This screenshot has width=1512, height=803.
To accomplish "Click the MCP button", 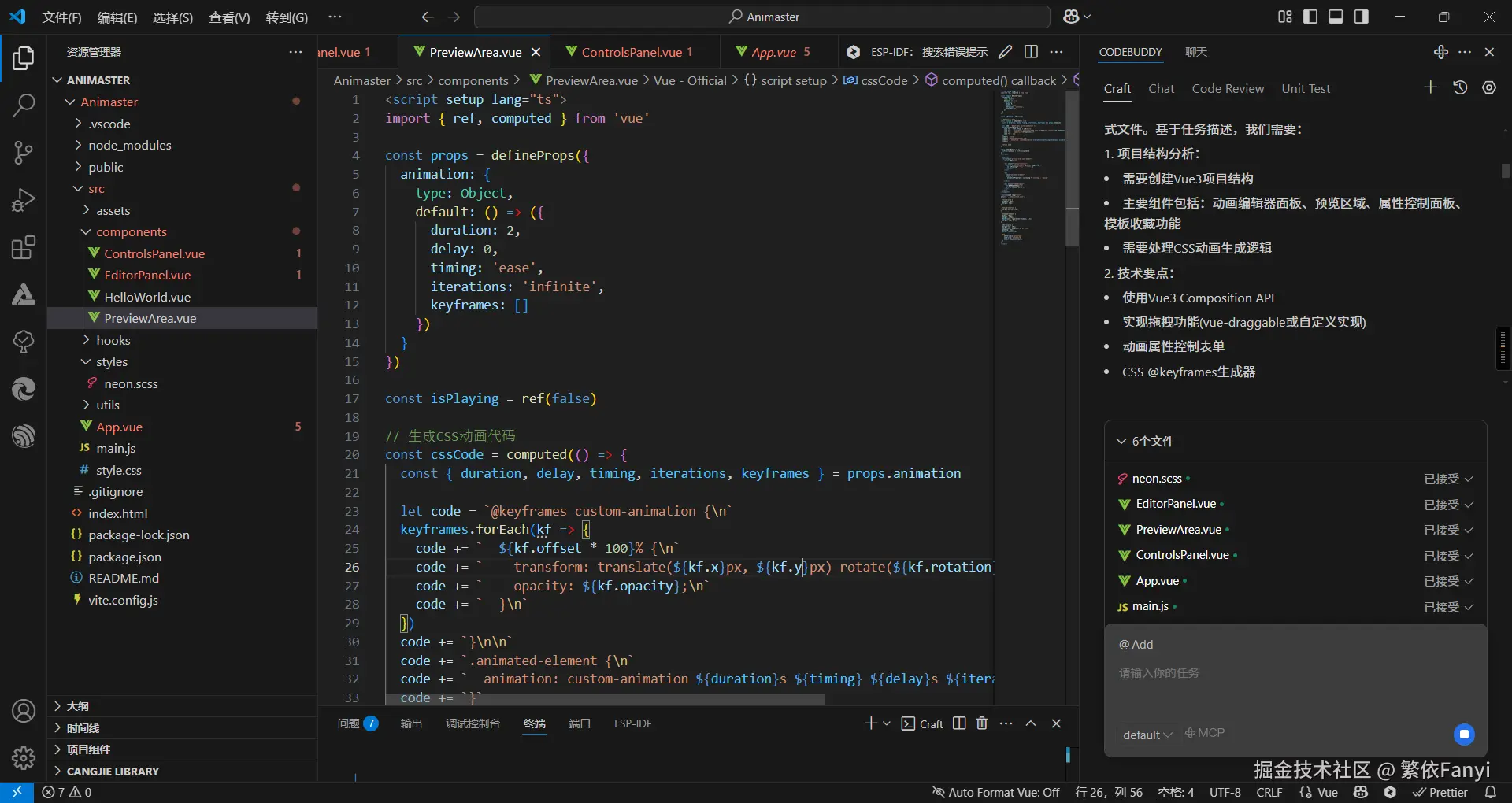I will click(x=1205, y=733).
